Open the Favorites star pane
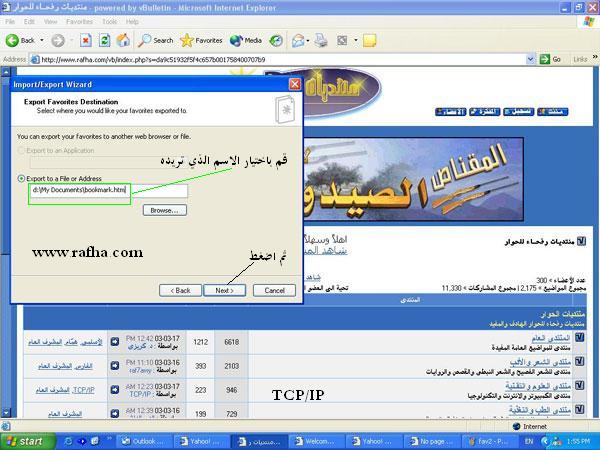Screen dimensions: 600x450 (201, 40)
